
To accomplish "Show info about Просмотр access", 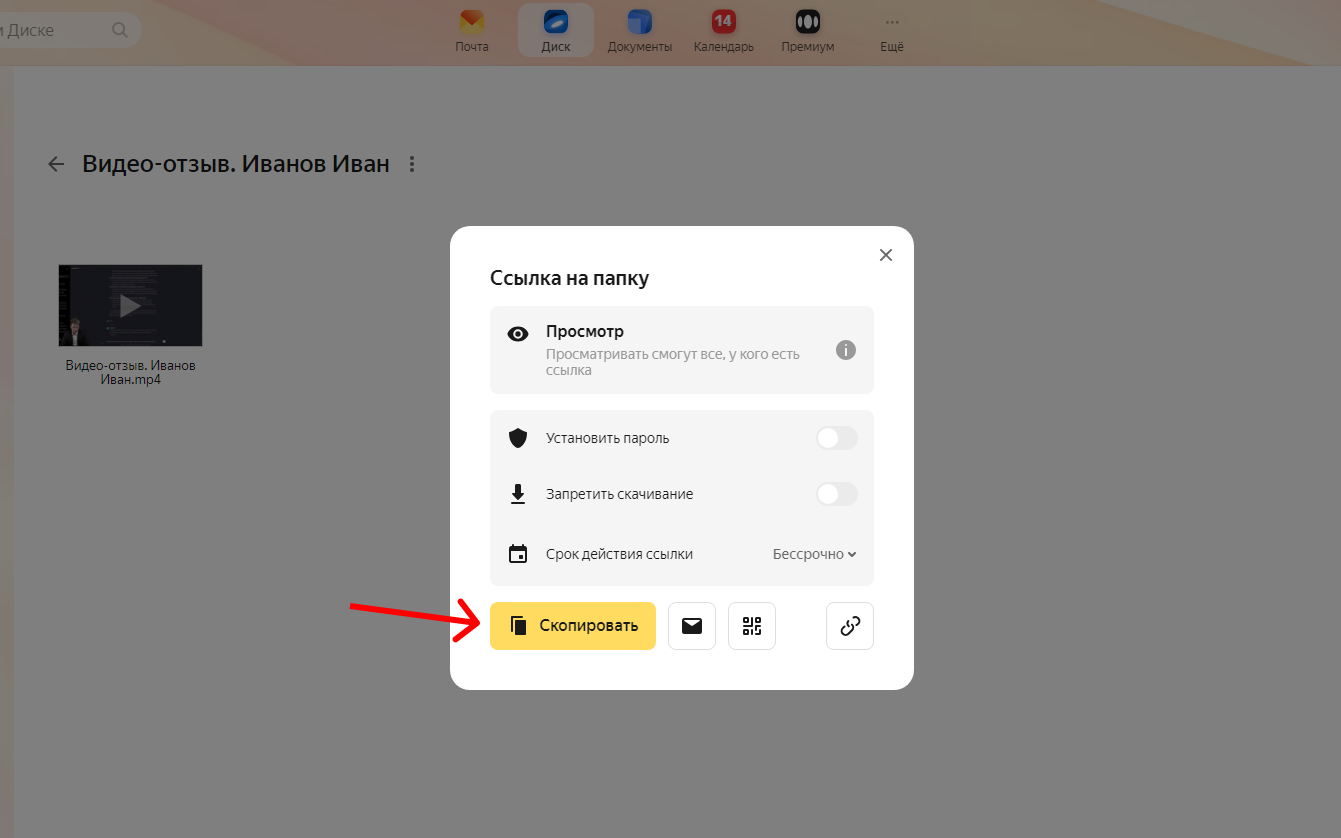I will tap(846, 350).
